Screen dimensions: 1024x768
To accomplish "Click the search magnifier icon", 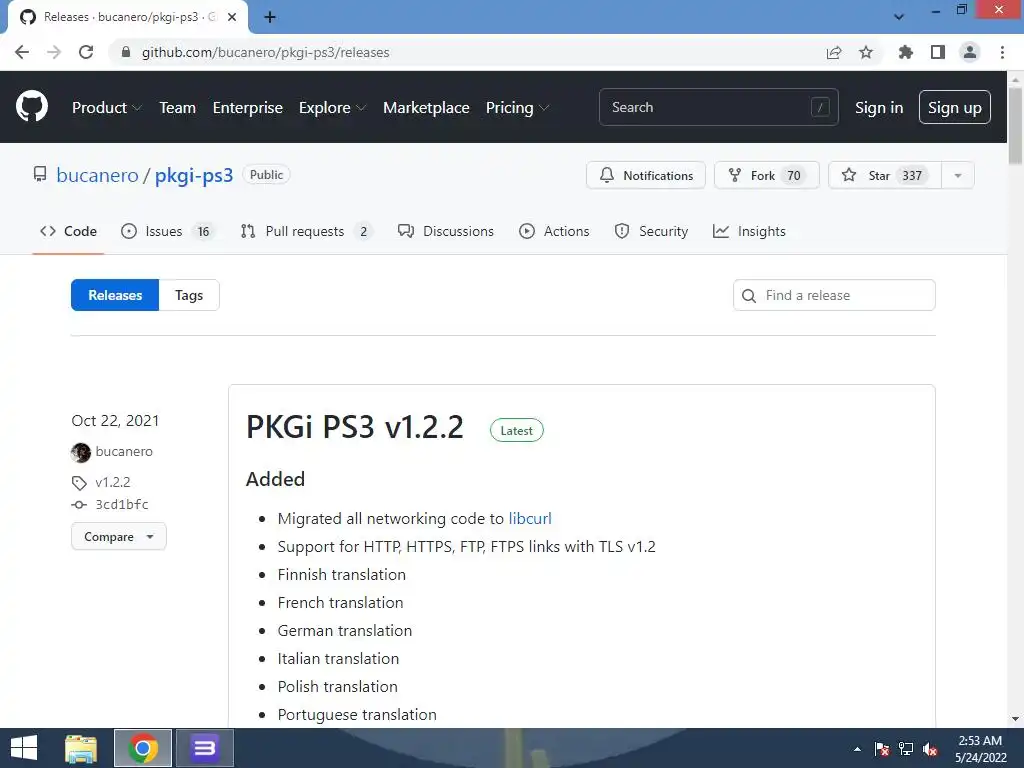I will [x=749, y=295].
